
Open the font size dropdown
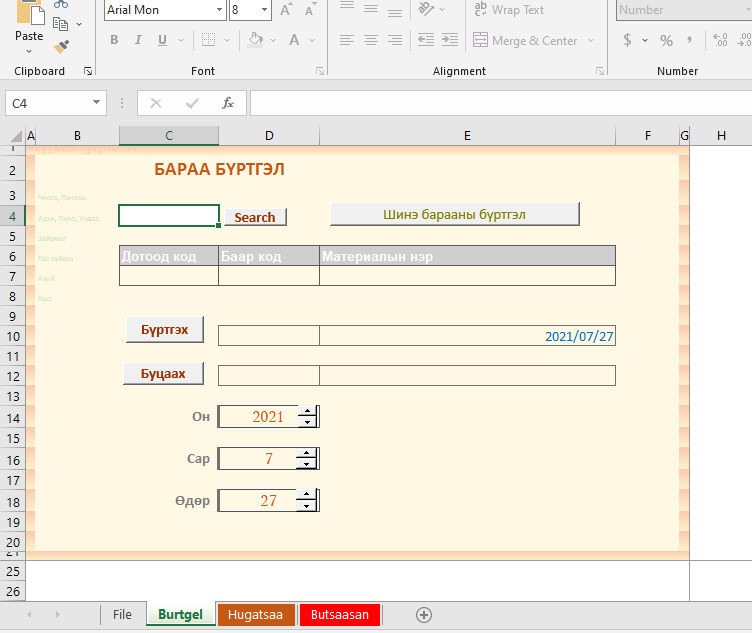[264, 10]
